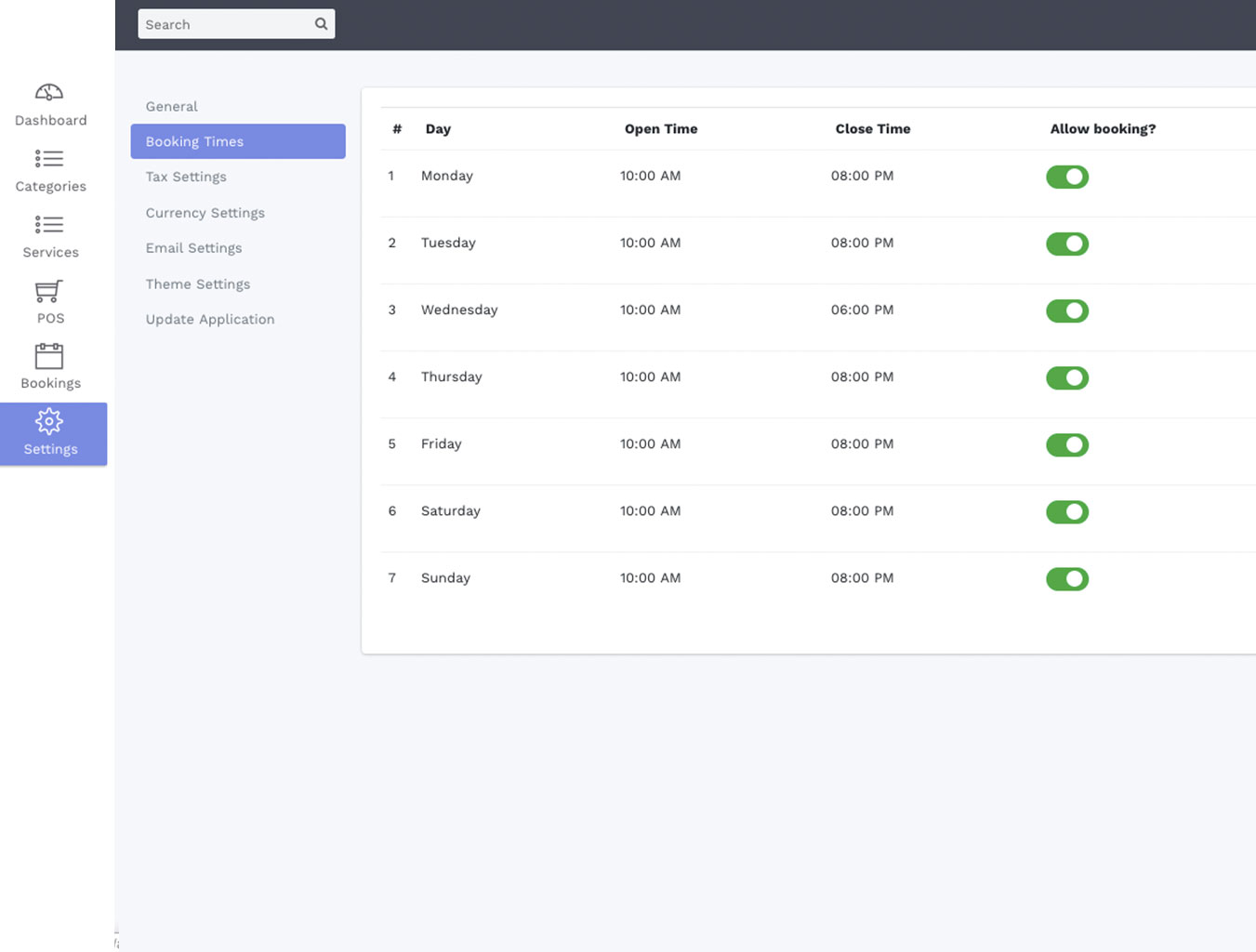Viewport: 1256px width, 952px height.
Task: Click the search magnifier icon
Action: (x=321, y=24)
